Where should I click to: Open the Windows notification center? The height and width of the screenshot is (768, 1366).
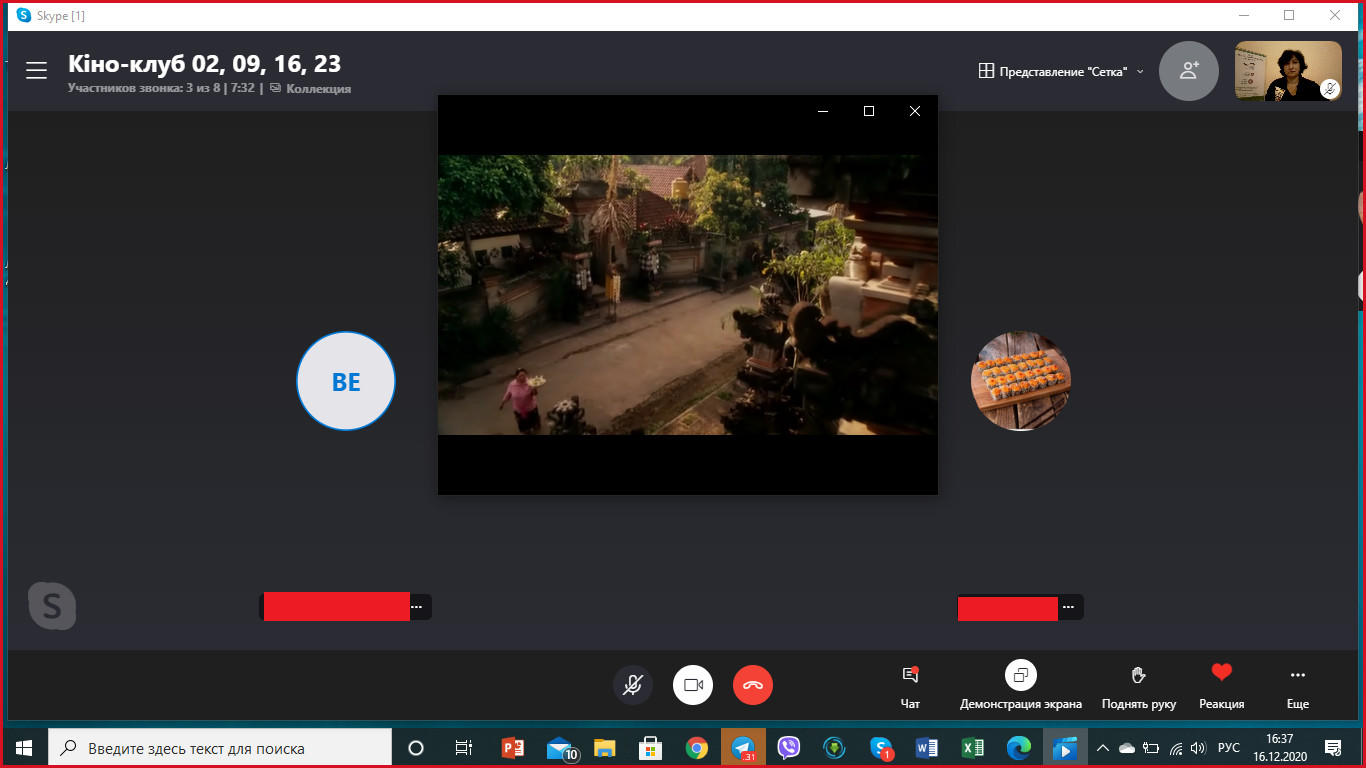pyautogui.click(x=1333, y=748)
